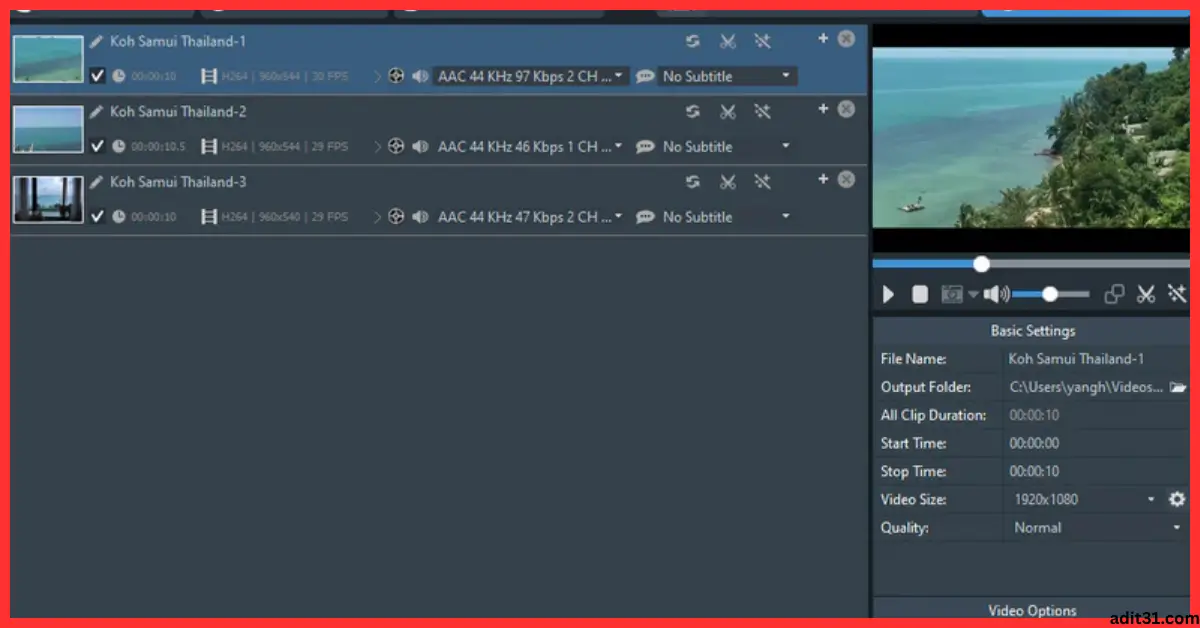
Task: Select the Koh Samui Thailand-3 thumbnail
Action: coord(48,200)
